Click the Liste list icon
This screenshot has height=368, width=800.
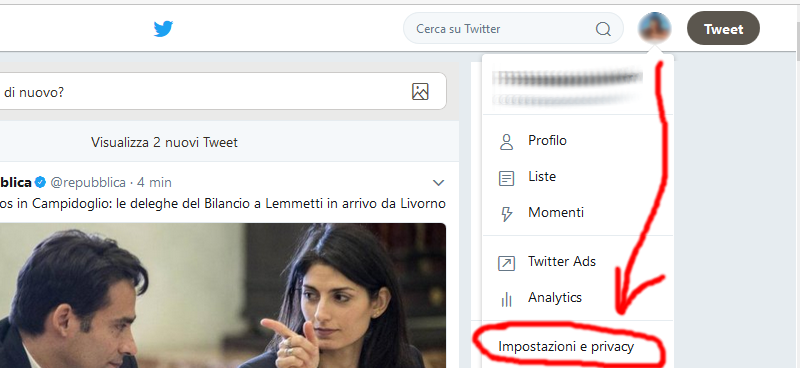point(506,178)
